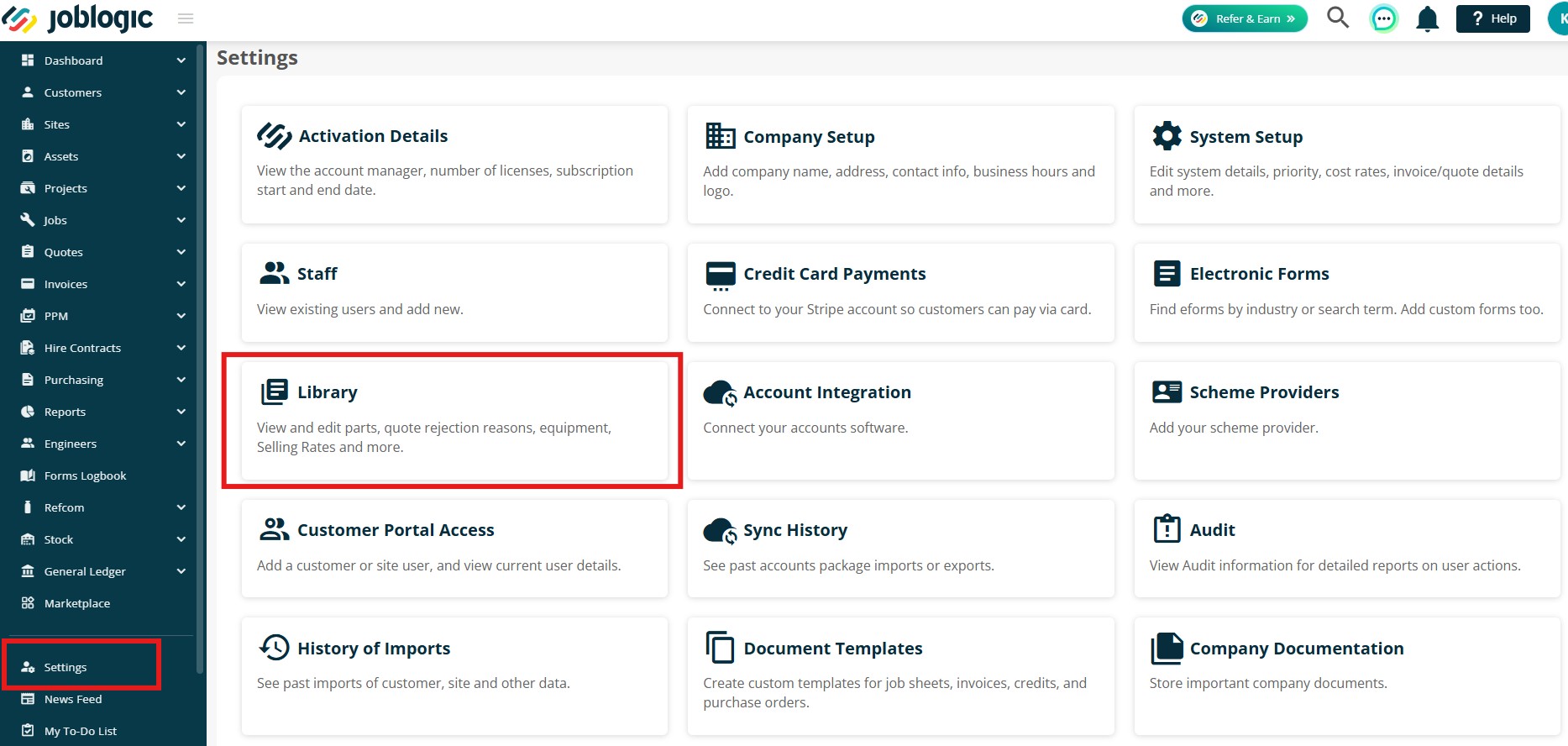Open the notifications bell

coord(1427,18)
